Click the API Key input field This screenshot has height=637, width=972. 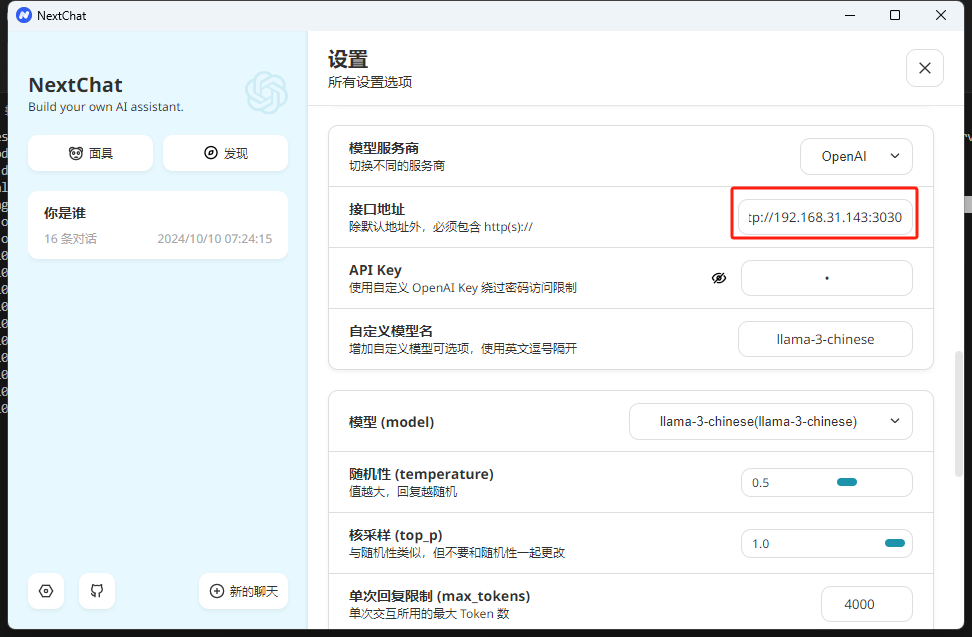point(826,278)
